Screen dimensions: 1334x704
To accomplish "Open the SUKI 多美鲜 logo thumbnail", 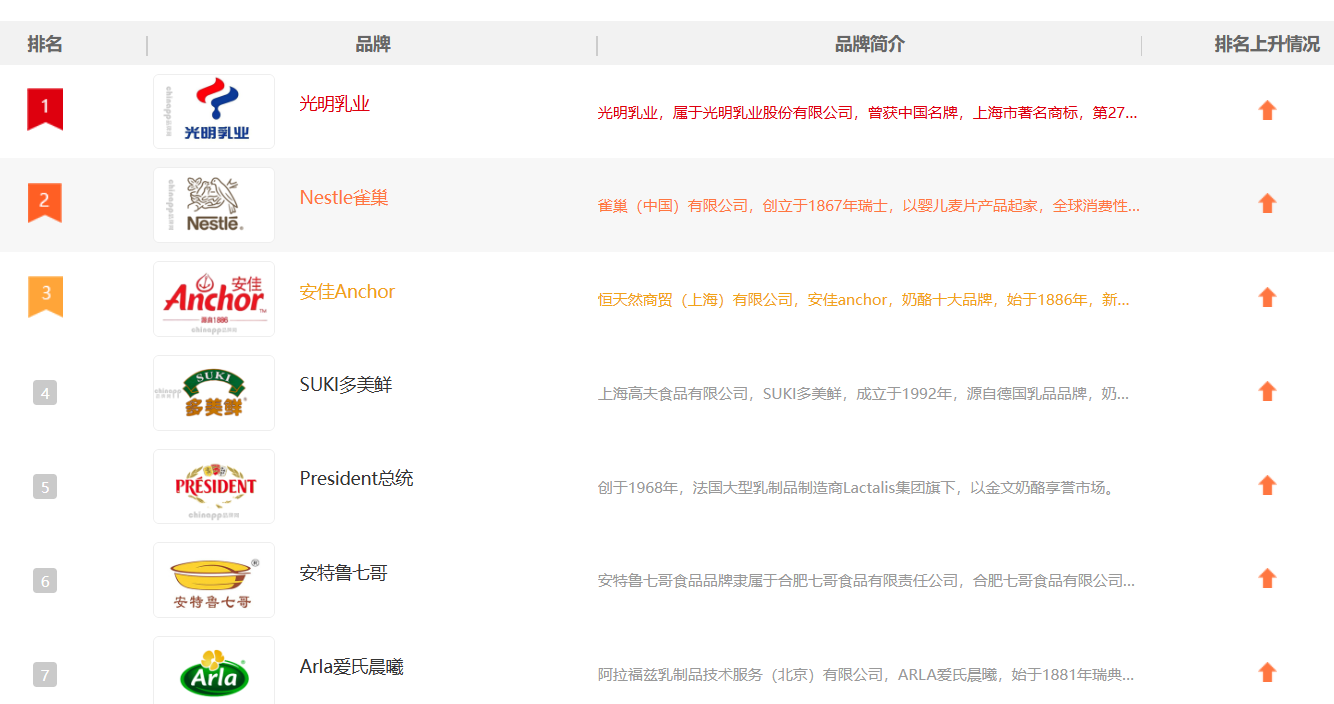I will click(x=214, y=393).
